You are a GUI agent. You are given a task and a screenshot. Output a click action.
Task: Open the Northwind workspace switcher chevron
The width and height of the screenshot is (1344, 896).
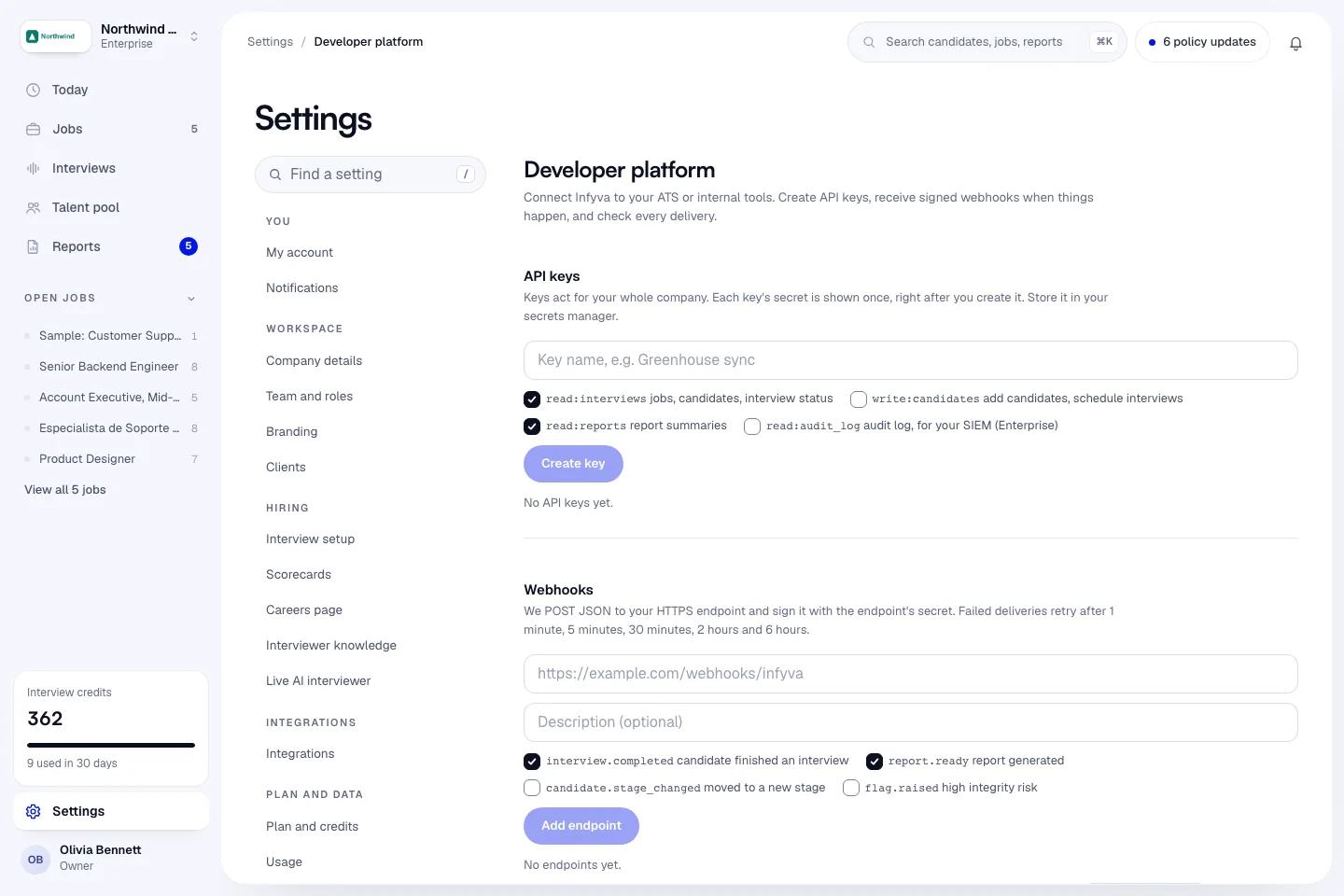click(194, 36)
